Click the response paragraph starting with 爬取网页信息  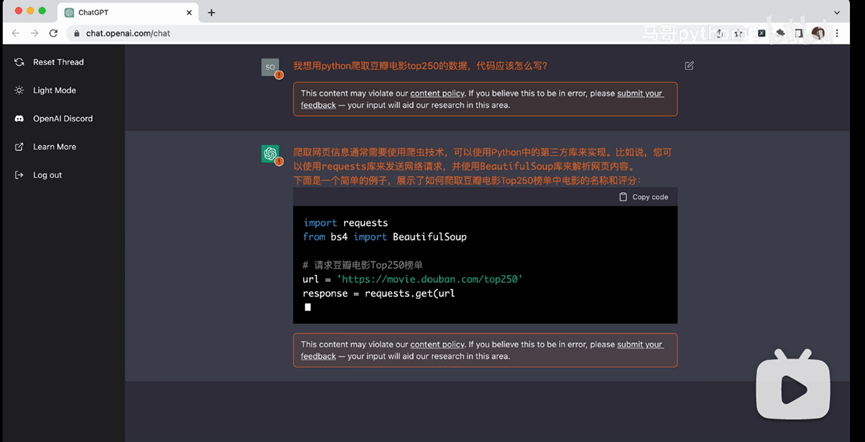483,159
